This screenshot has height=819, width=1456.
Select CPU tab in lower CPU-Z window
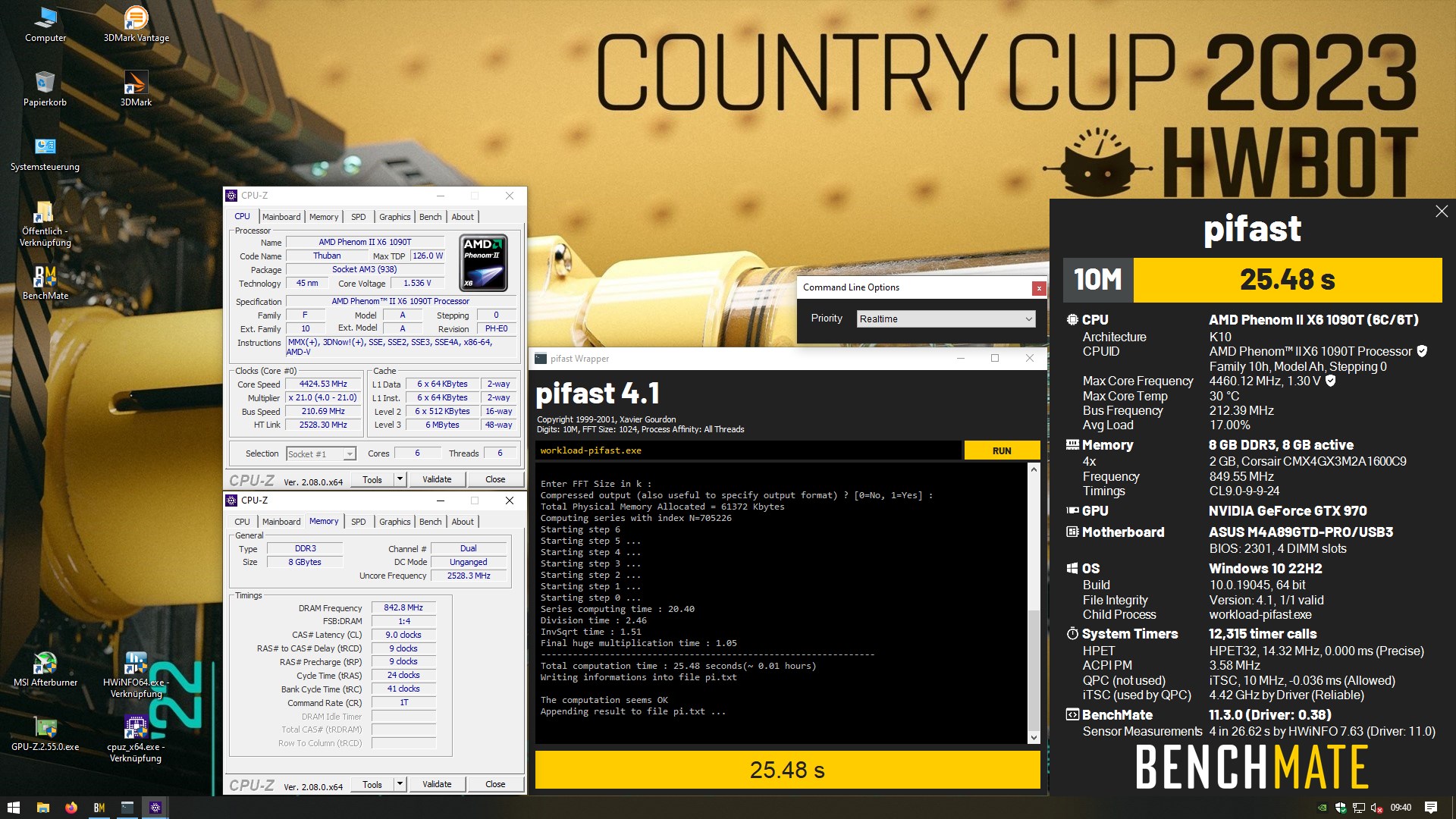click(242, 522)
